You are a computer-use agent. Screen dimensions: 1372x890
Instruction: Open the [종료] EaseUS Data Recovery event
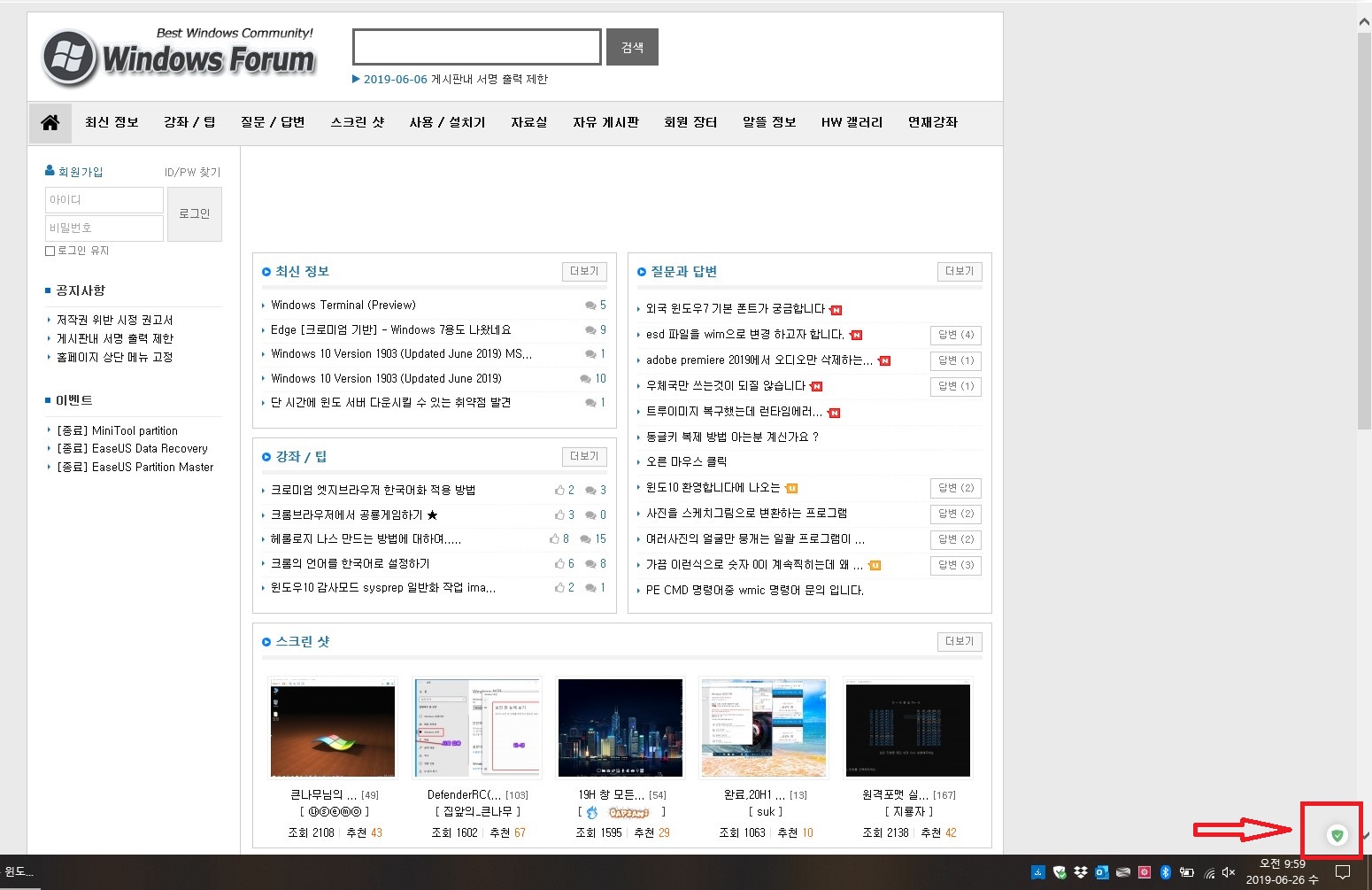coord(132,449)
